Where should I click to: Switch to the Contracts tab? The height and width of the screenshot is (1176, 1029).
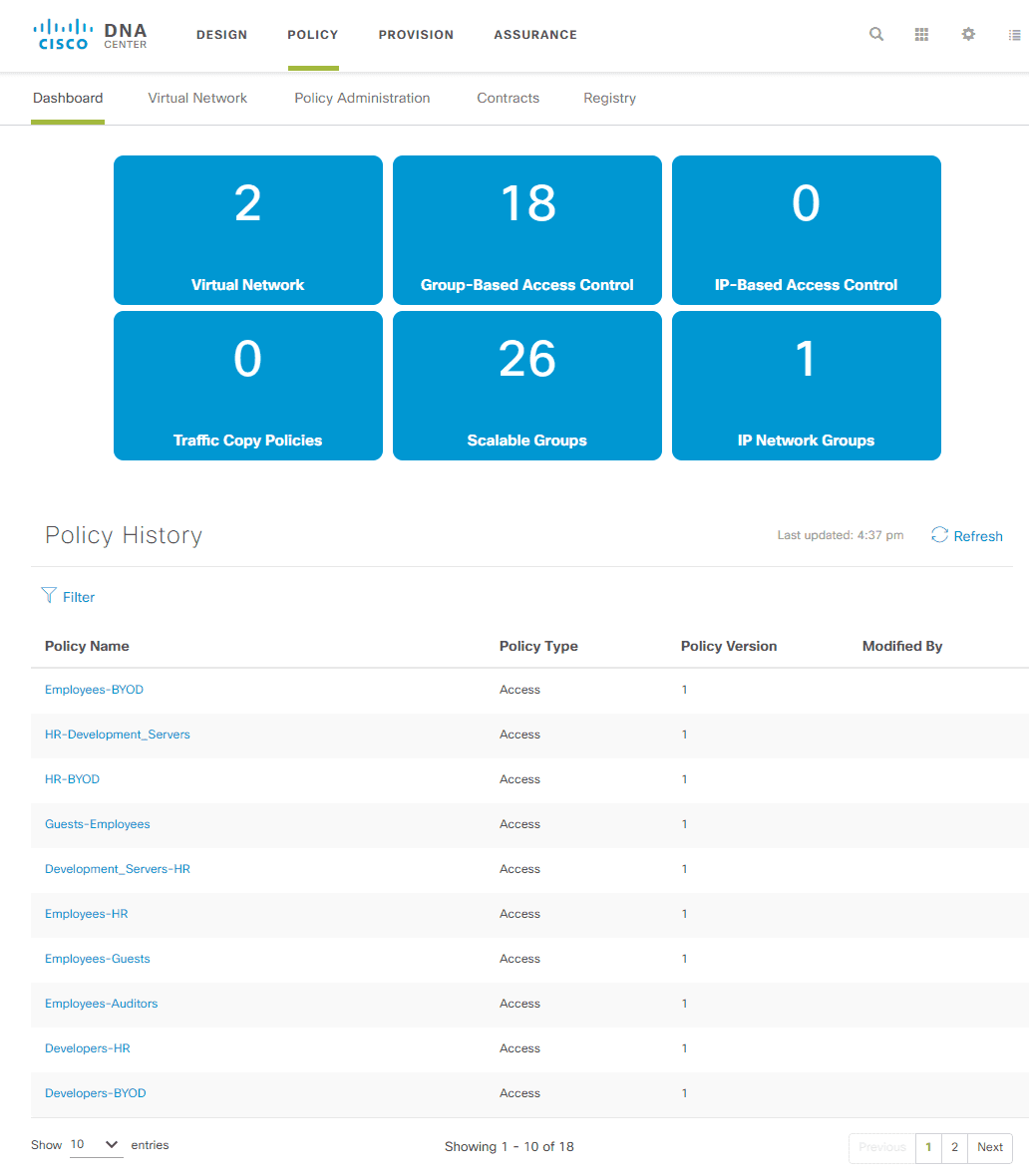(509, 99)
